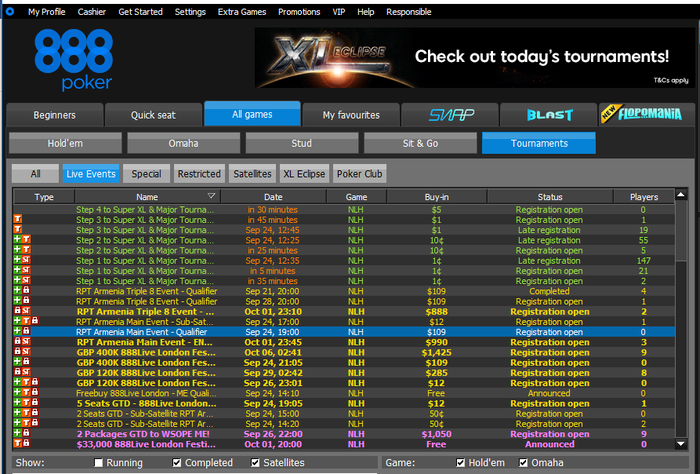The image size is (700, 474).
Task: Toggle the Satellites checkbox in the Show row
Action: pyautogui.click(x=255, y=462)
